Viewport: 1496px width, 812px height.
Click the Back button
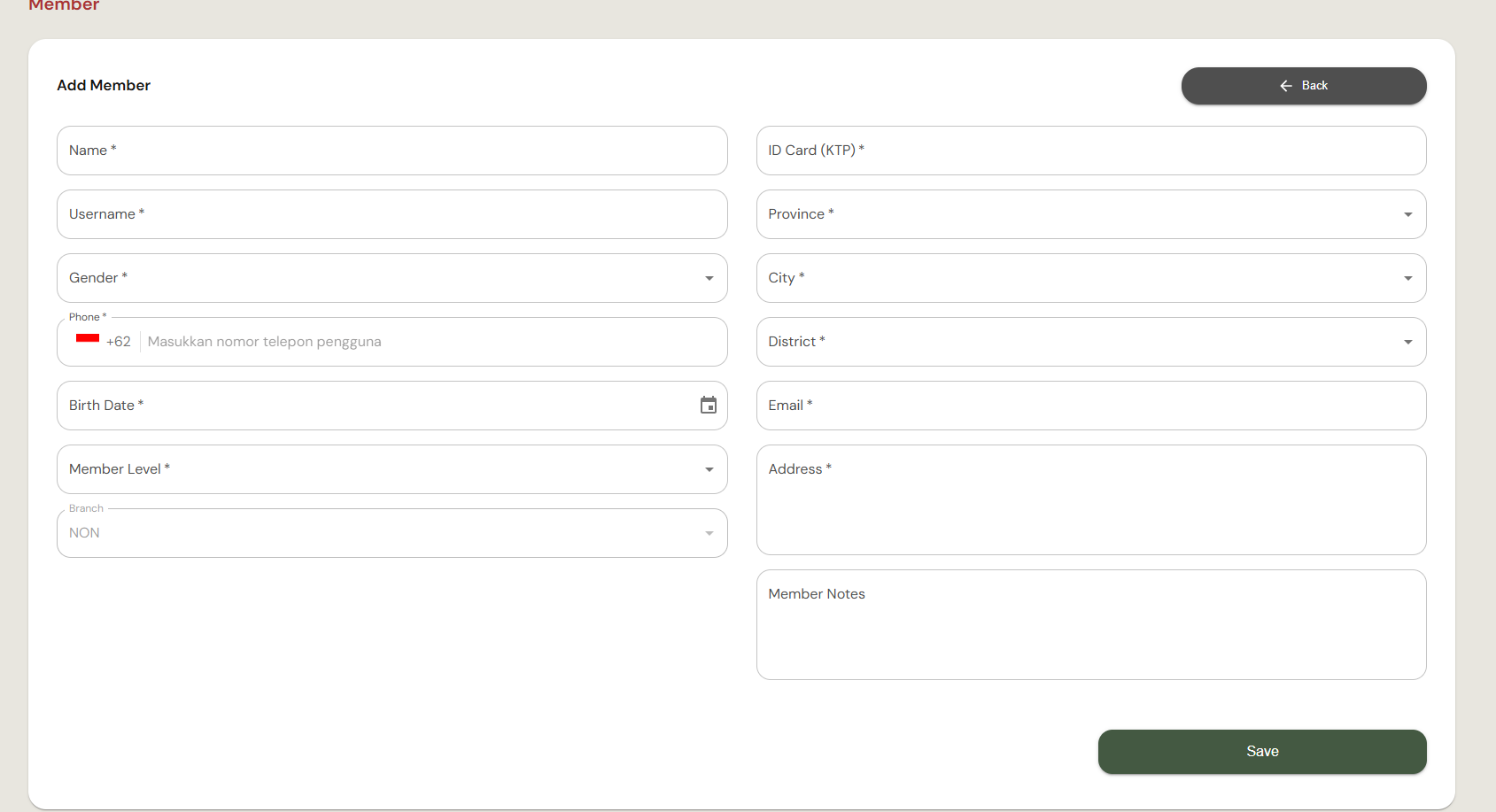coord(1304,86)
